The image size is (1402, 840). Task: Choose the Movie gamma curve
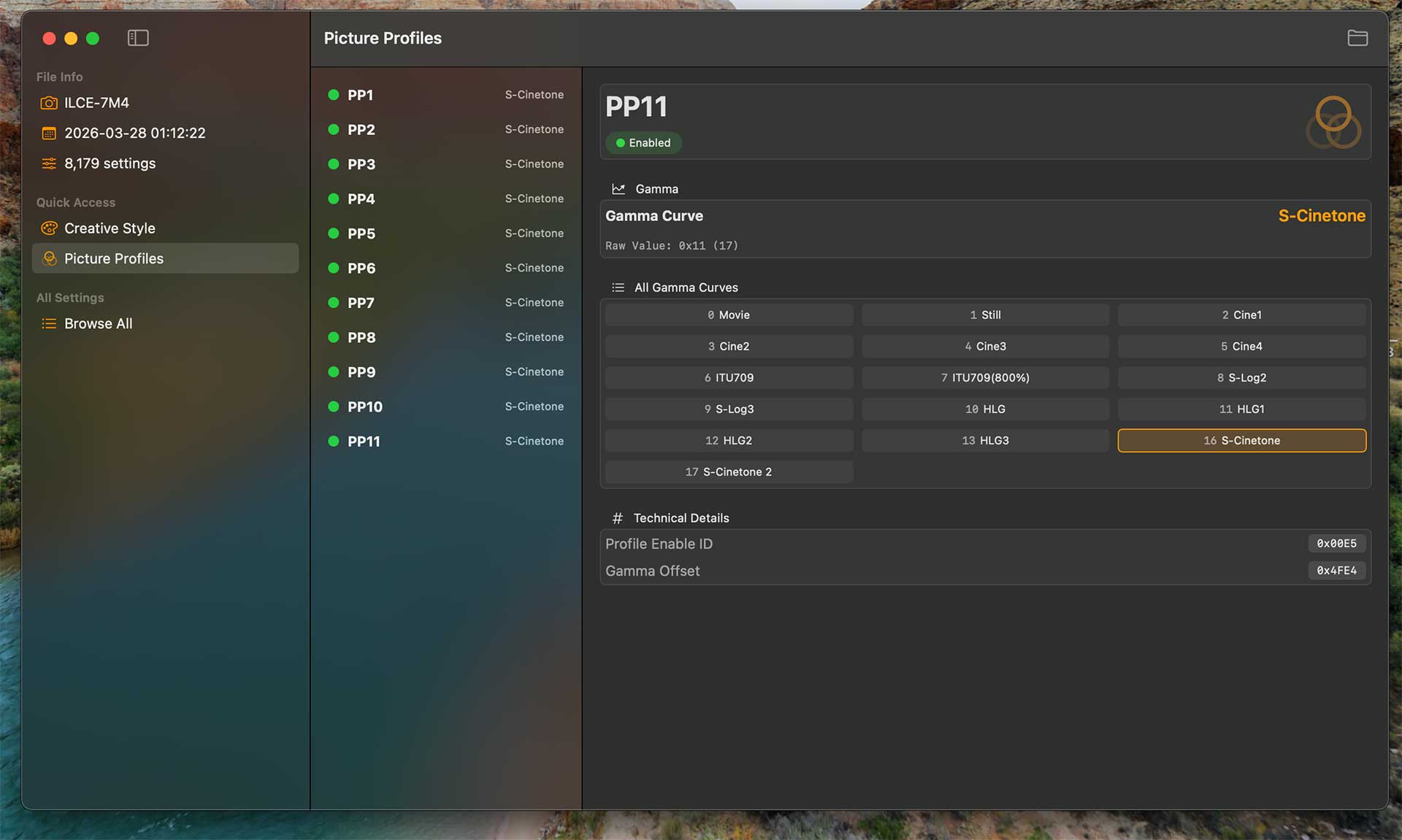(x=729, y=315)
